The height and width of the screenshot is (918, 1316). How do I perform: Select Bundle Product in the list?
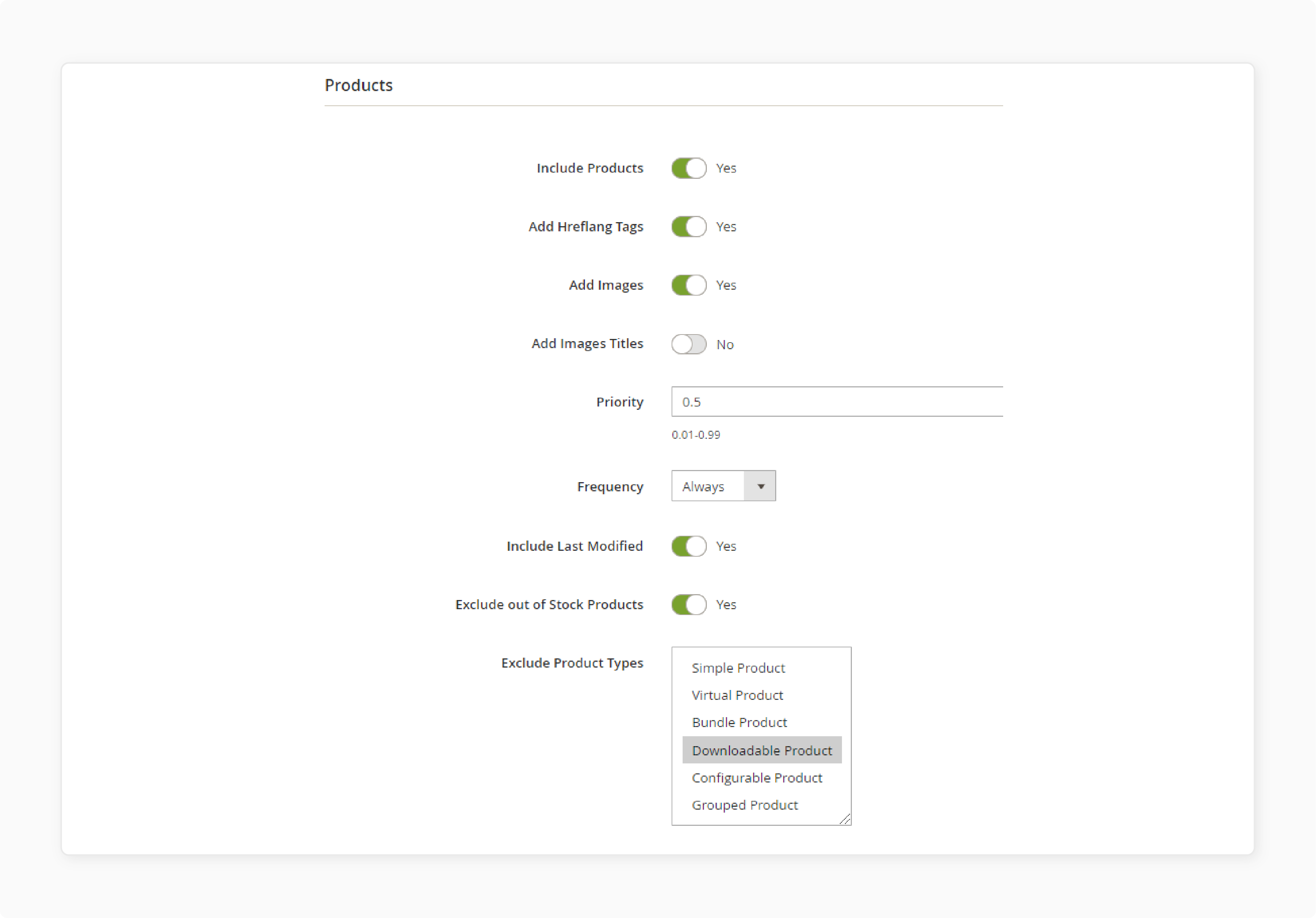(762, 722)
